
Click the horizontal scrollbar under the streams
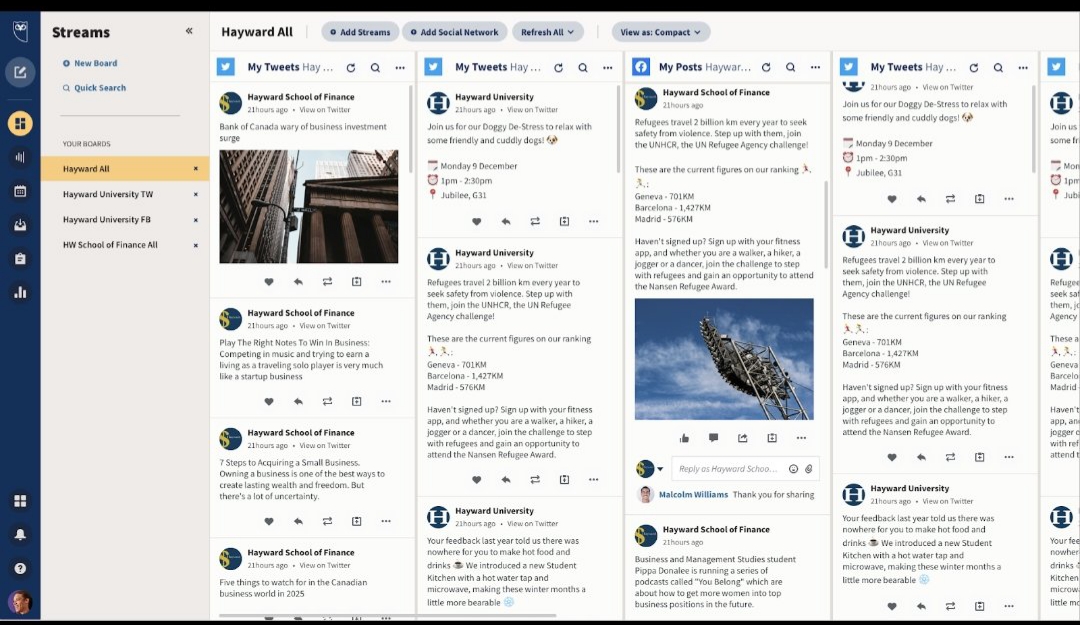pos(387,615)
